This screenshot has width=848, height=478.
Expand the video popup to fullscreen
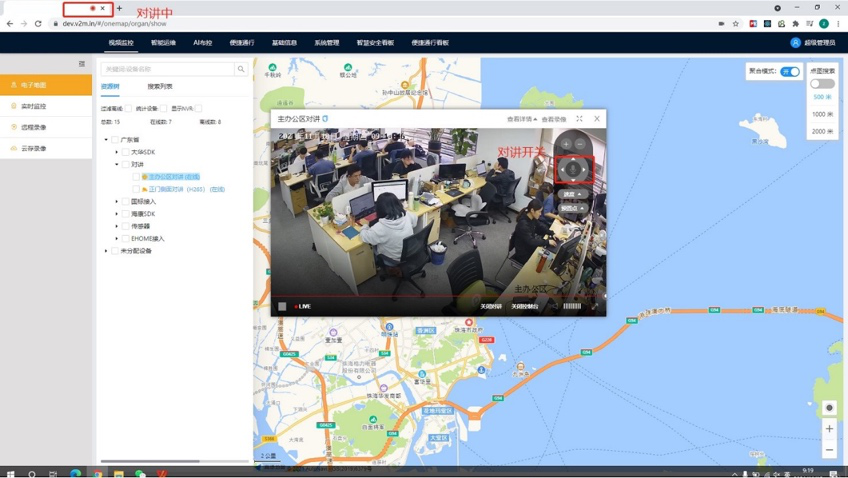click(x=579, y=119)
